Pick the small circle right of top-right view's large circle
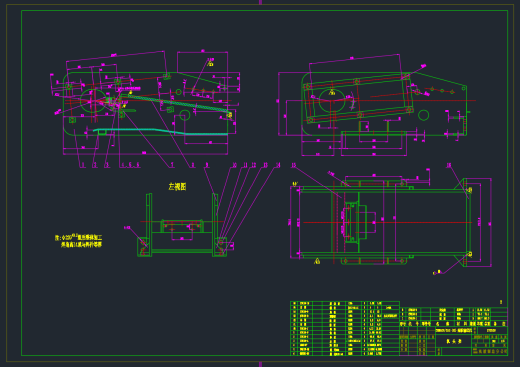 click(x=423, y=115)
